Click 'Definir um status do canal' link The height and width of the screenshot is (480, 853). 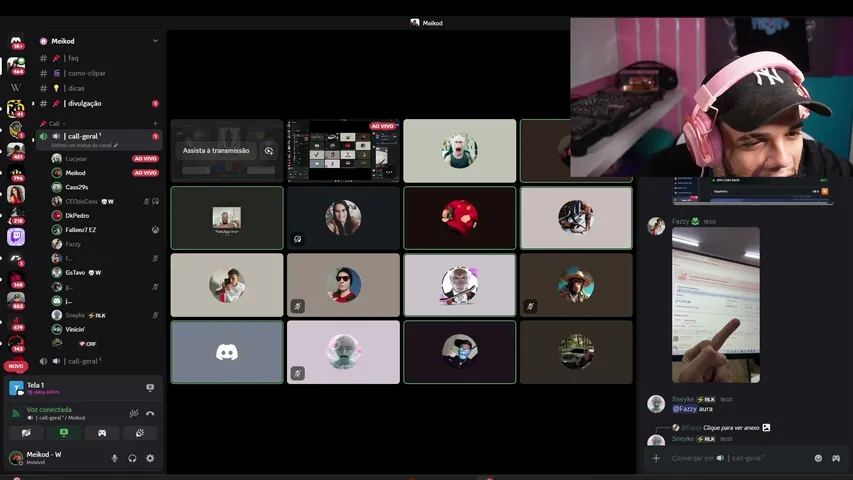84,145
